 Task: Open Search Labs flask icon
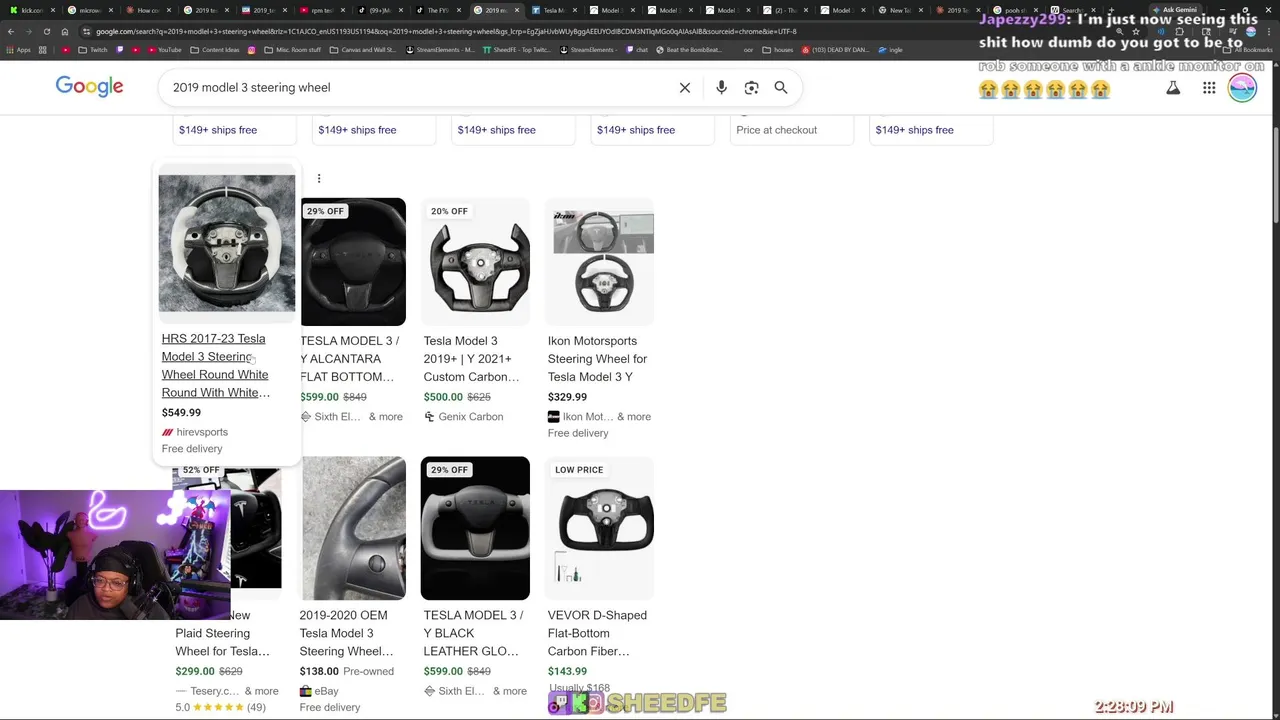(1173, 88)
